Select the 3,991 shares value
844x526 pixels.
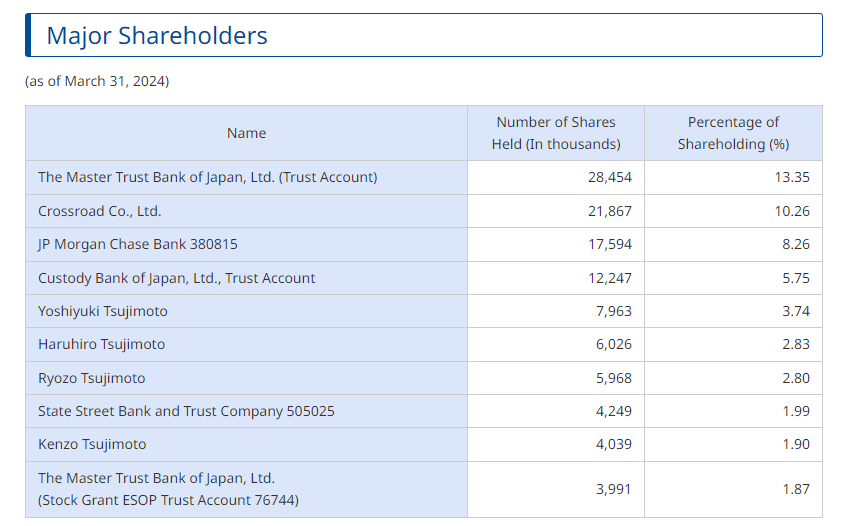613,489
